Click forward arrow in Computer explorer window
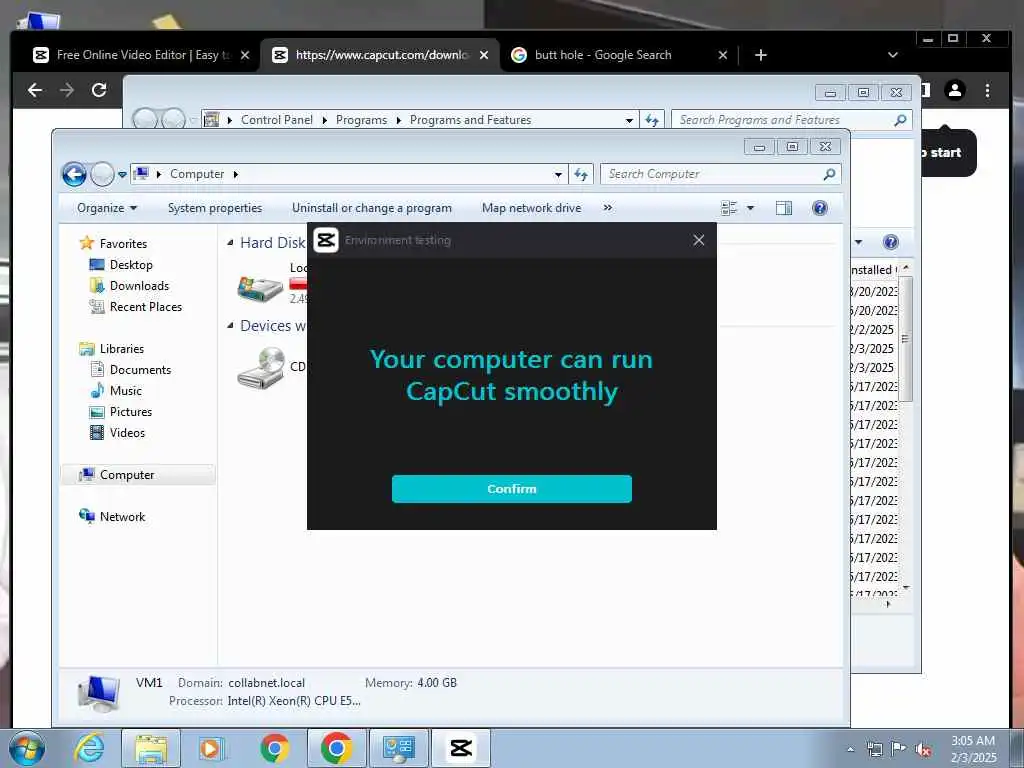 point(102,174)
